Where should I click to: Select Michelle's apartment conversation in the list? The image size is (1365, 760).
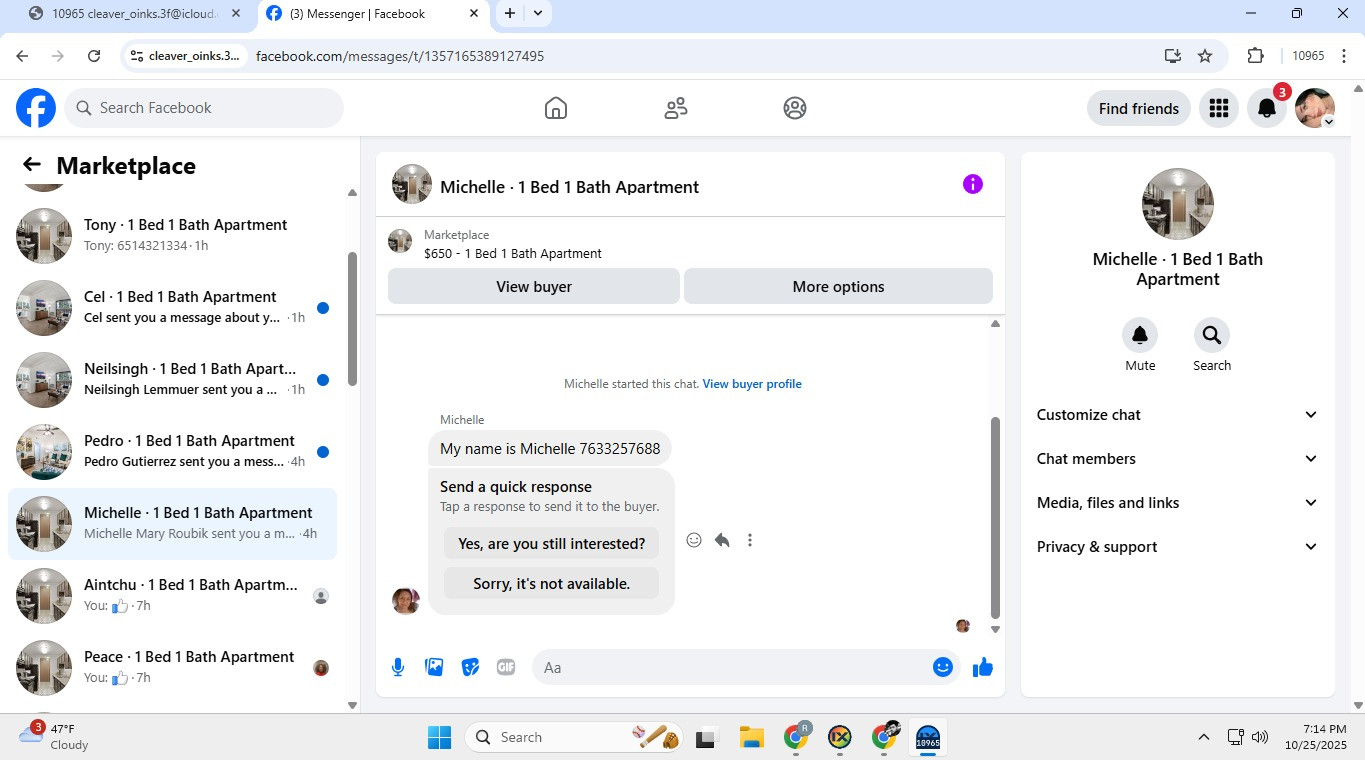point(172,524)
